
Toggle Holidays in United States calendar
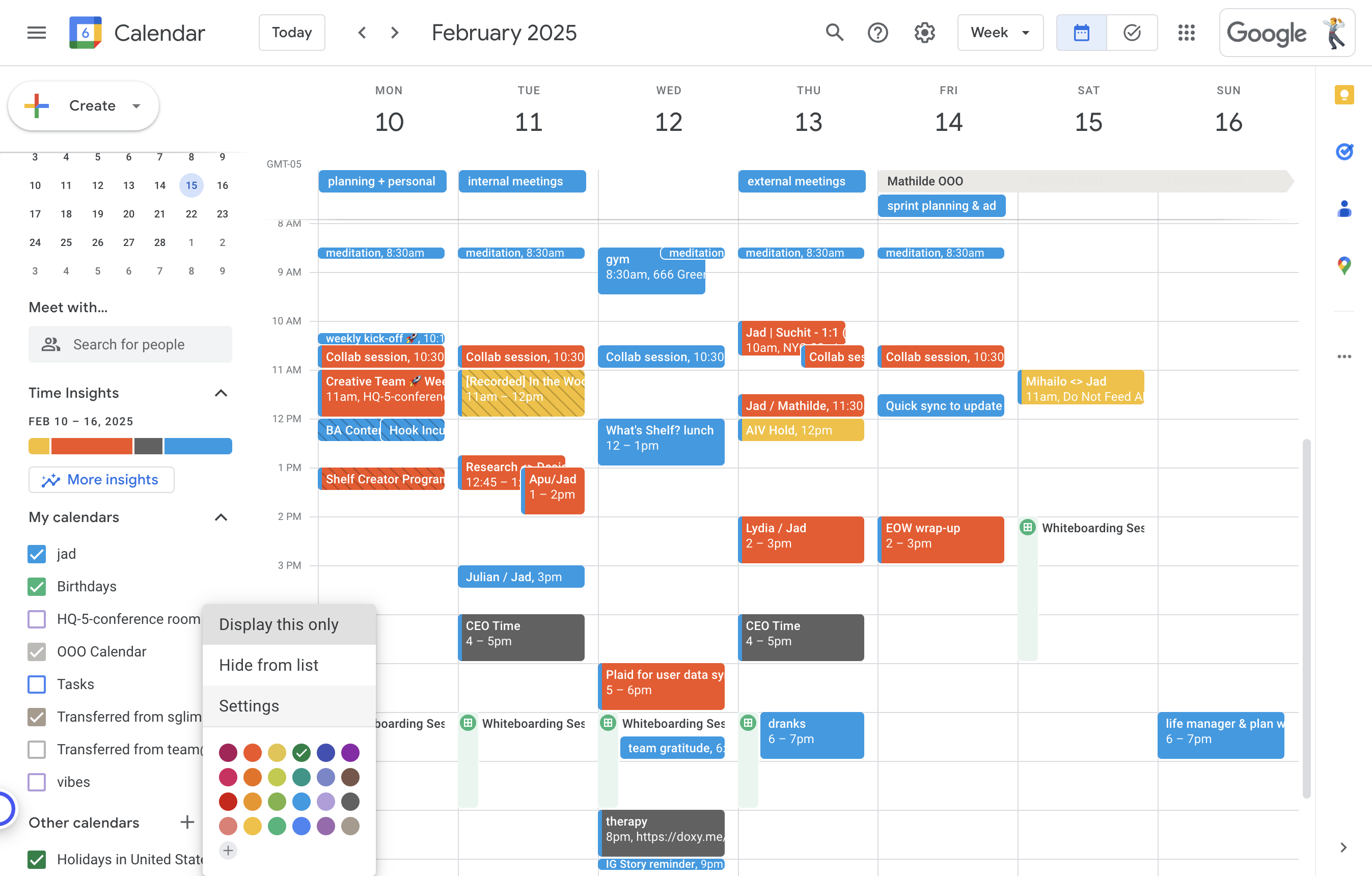pyautogui.click(x=37, y=859)
